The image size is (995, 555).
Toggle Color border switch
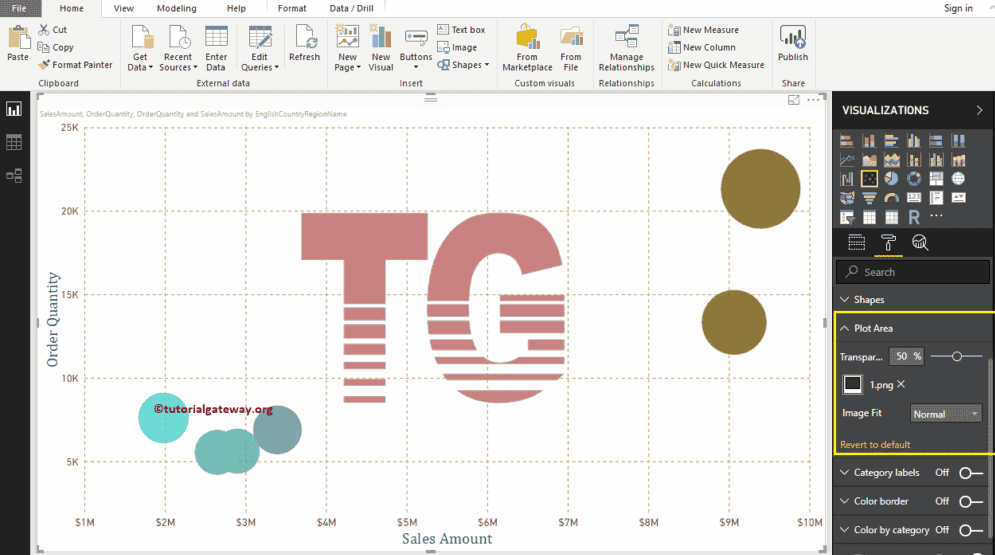970,502
